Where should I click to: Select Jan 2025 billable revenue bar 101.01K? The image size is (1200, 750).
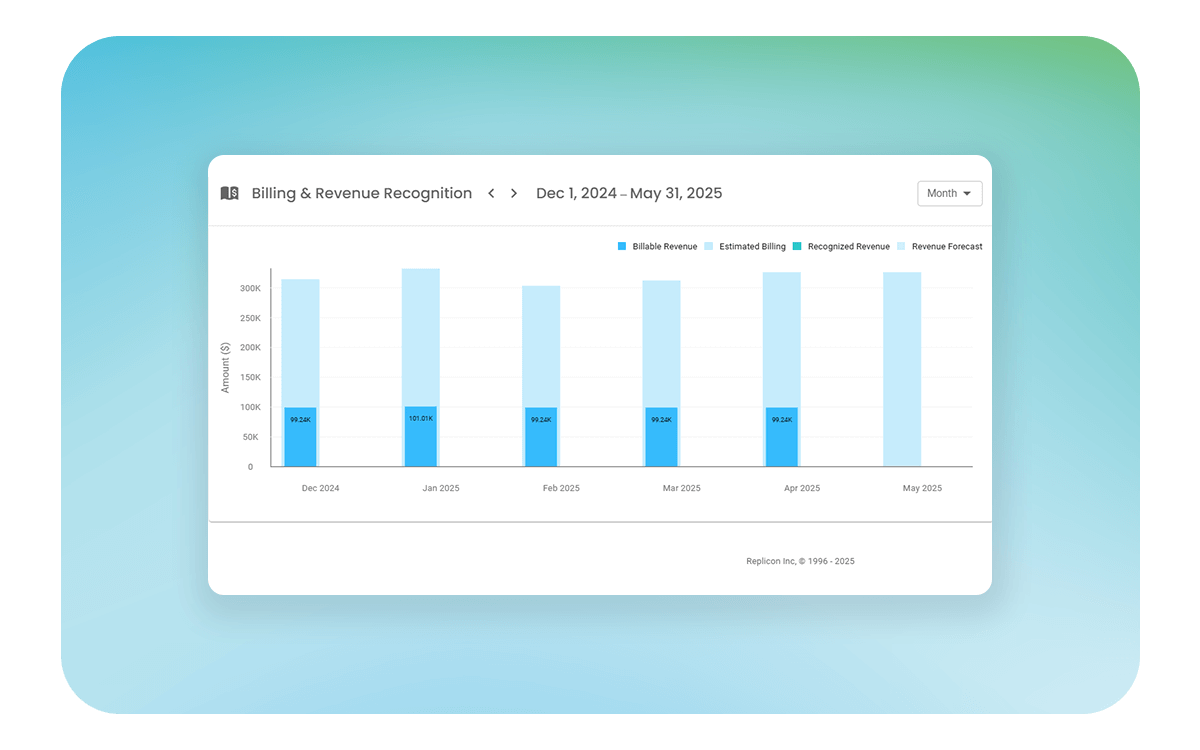pyautogui.click(x=420, y=436)
